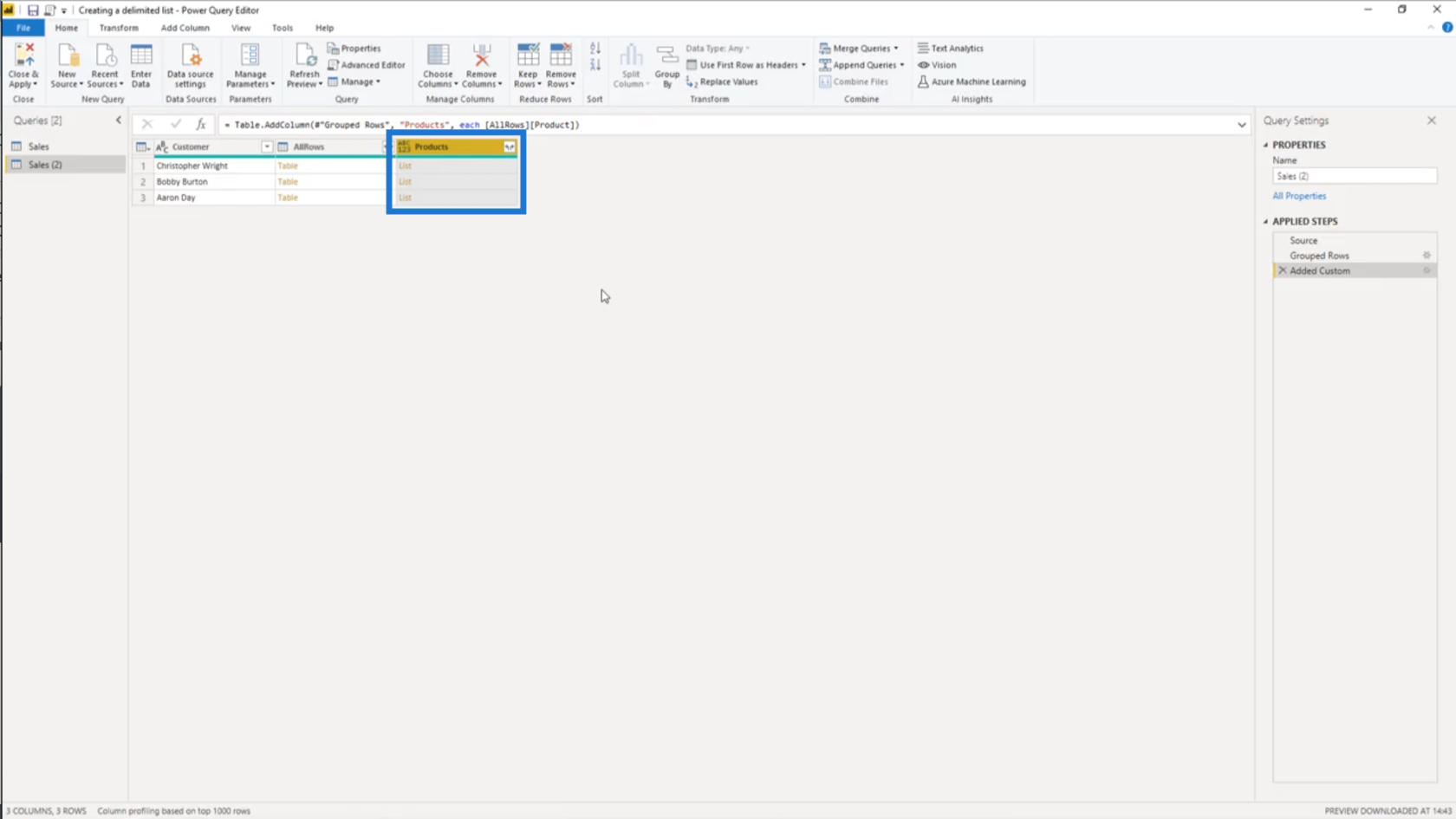Click Replace Values
This screenshot has width=1456, height=819.
point(722,81)
